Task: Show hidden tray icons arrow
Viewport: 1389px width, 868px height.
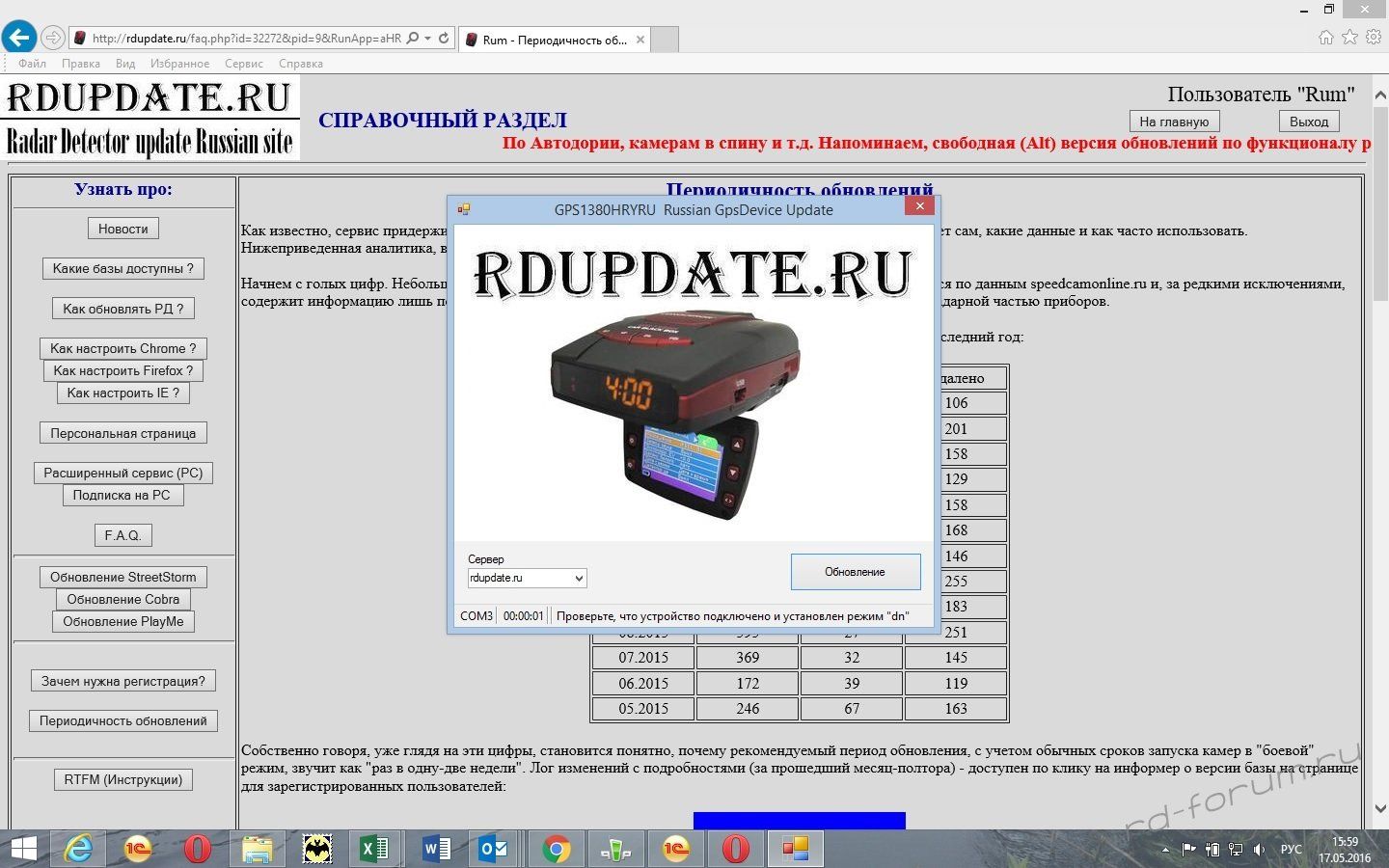Action: pyautogui.click(x=1165, y=850)
